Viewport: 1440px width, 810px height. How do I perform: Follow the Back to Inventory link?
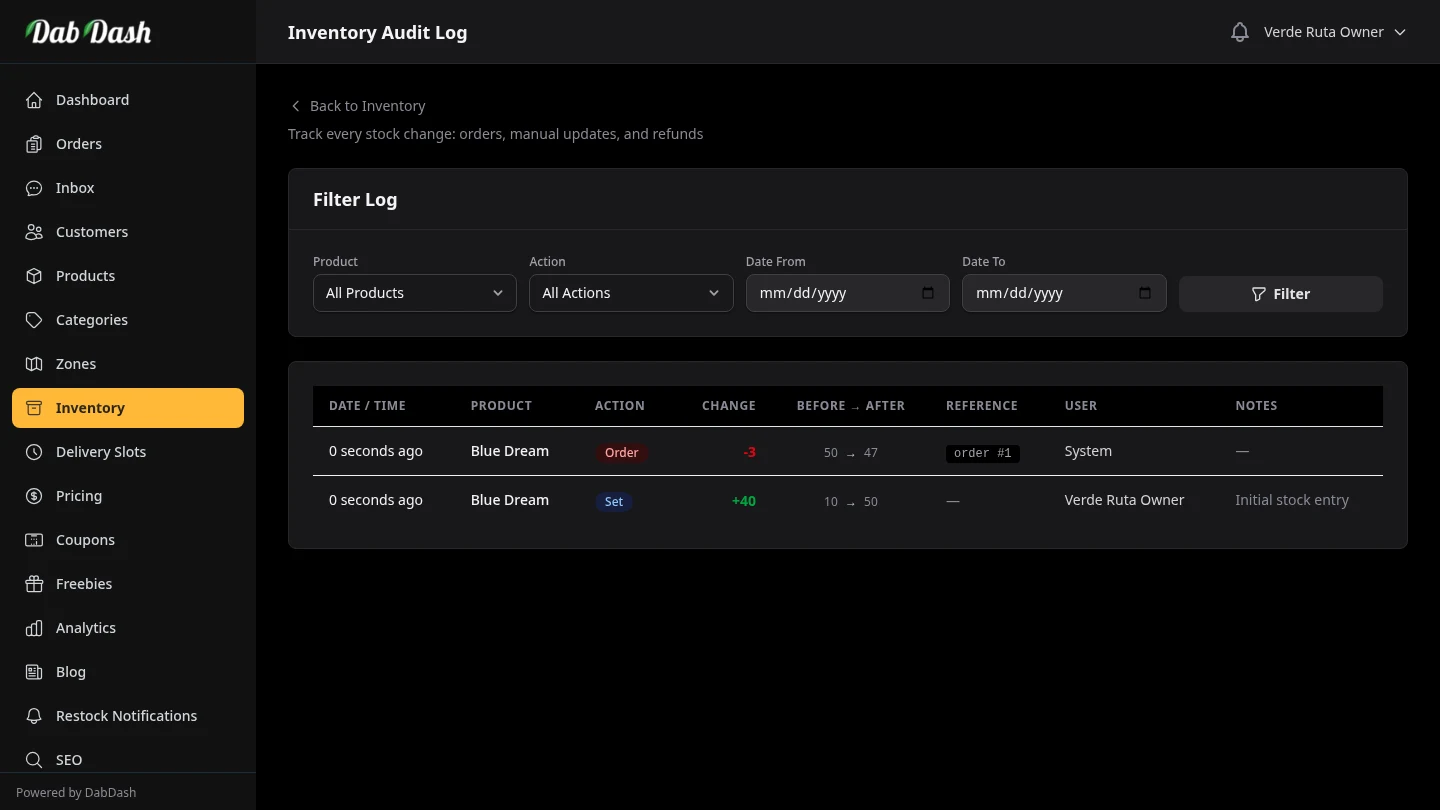point(357,105)
